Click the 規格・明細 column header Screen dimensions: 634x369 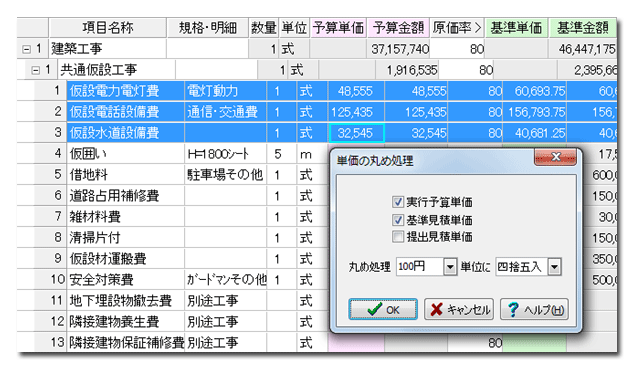207,27
